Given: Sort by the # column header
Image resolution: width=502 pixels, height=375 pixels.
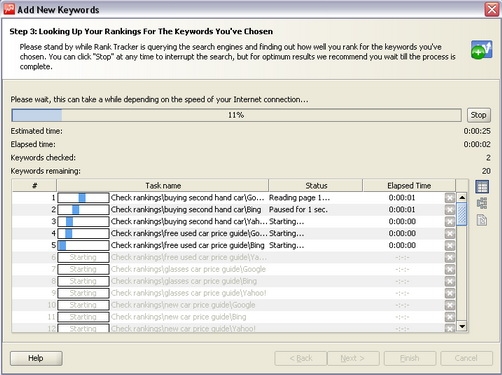Looking at the screenshot, I should tap(34, 186).
